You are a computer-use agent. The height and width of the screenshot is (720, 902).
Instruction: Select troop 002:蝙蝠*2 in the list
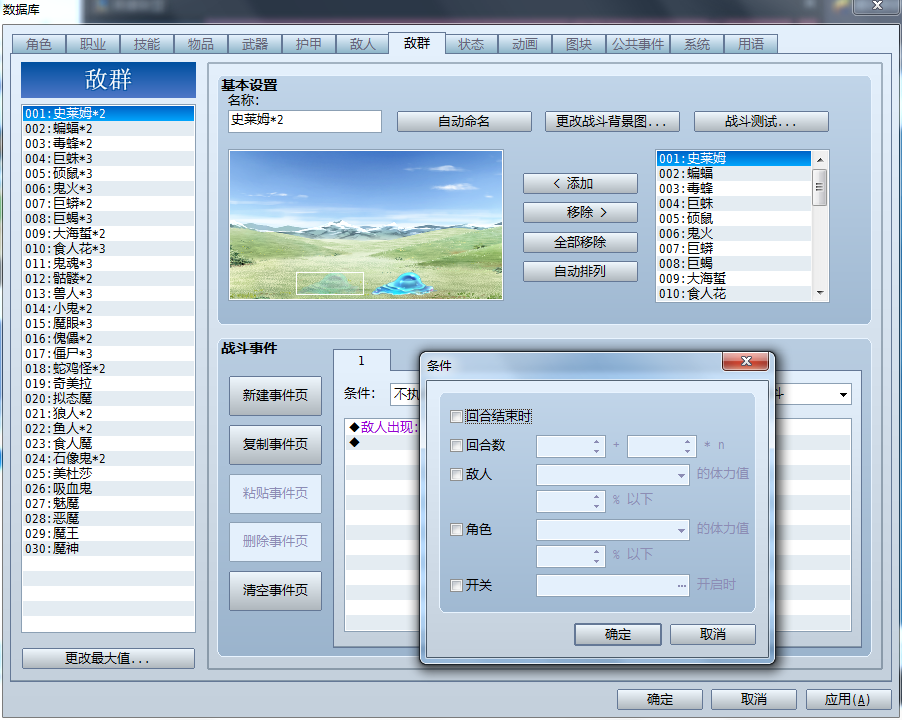coord(108,129)
